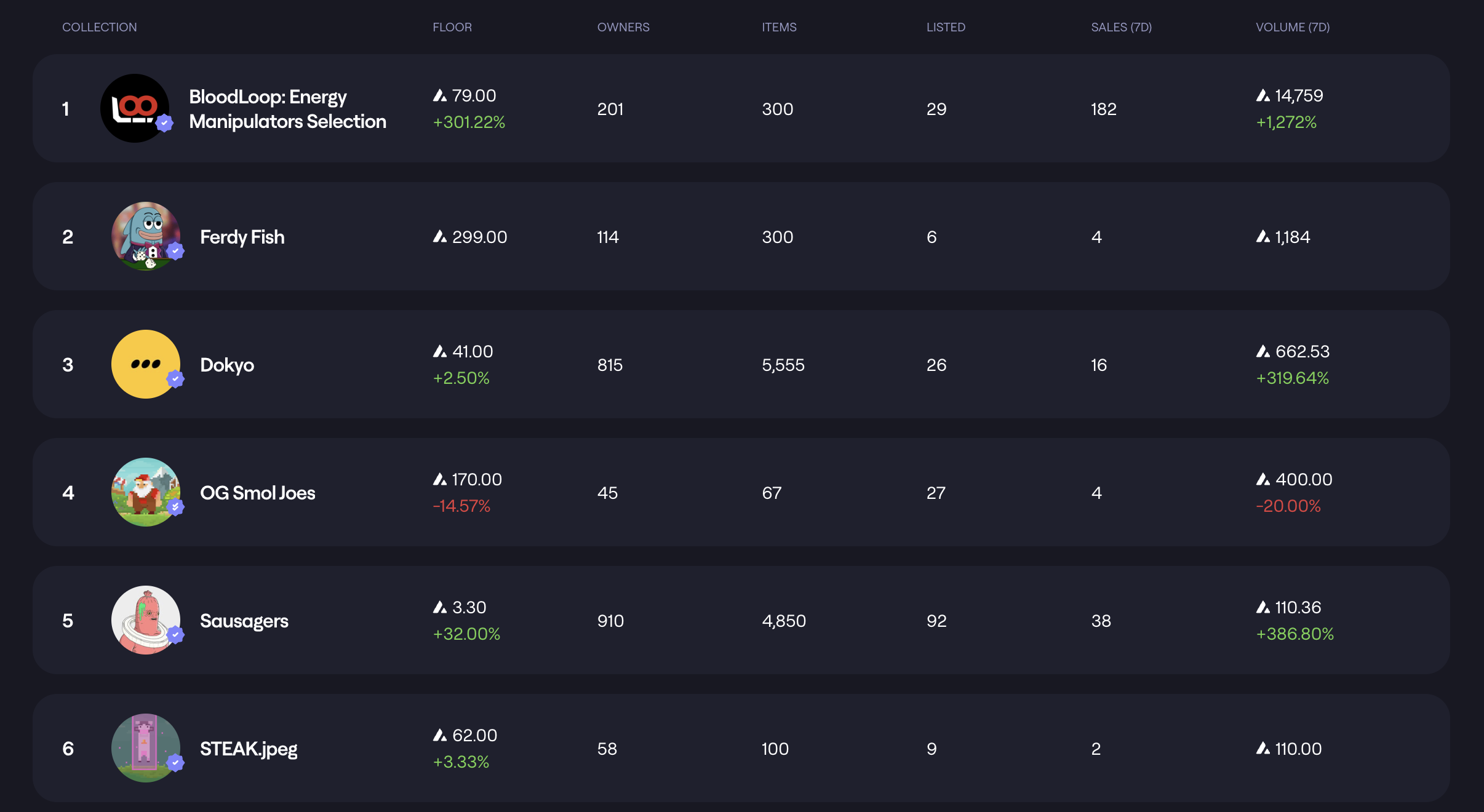Click the Ferdy Fish avatar image
1484x812 pixels.
click(x=145, y=236)
